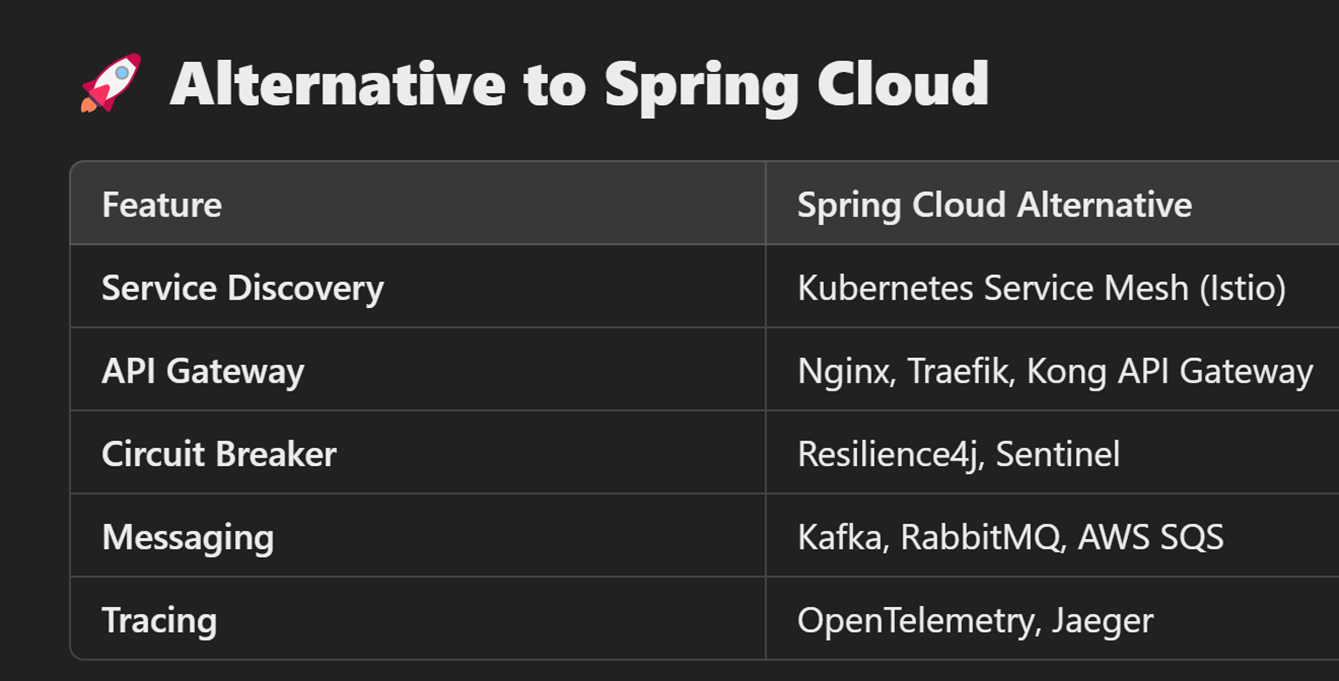Click the word "Resilience4j"
The height and width of the screenshot is (681, 1339).
point(887,454)
